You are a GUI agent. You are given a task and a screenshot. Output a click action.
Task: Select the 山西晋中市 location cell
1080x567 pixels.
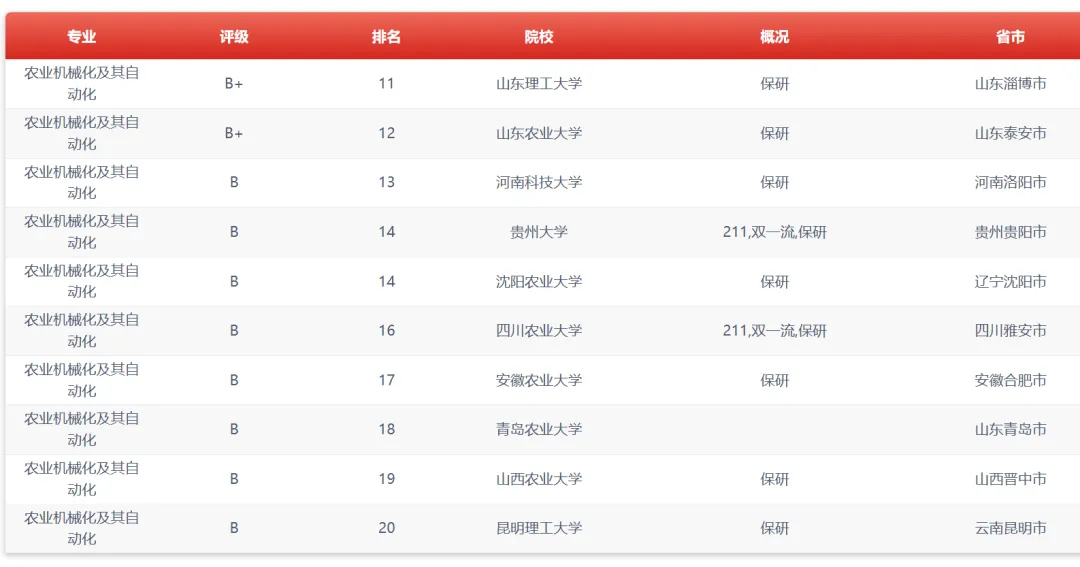pos(1010,478)
